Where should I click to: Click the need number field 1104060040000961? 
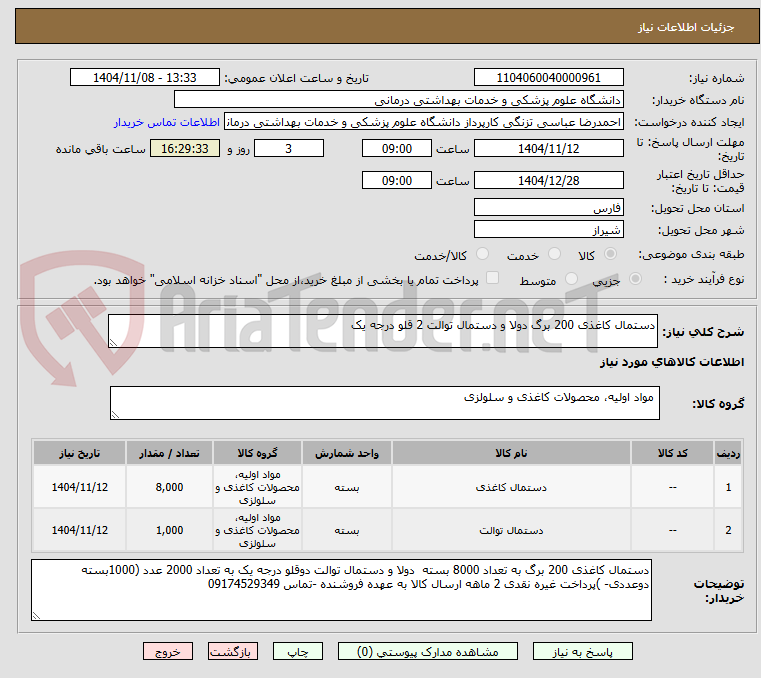click(x=548, y=78)
